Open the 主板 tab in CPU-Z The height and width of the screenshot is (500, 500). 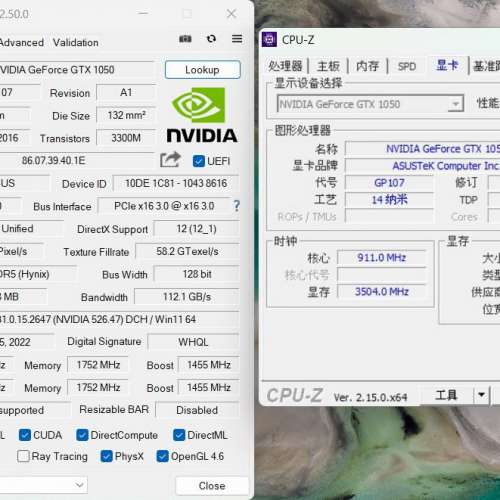(328, 66)
